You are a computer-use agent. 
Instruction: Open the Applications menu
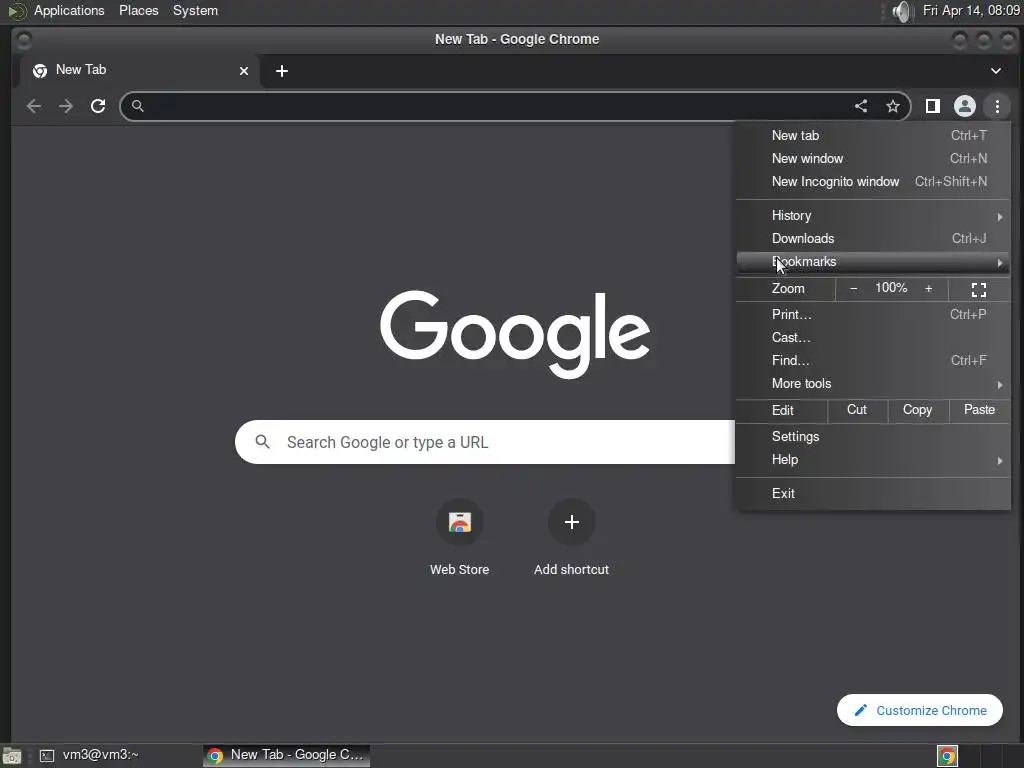click(69, 10)
